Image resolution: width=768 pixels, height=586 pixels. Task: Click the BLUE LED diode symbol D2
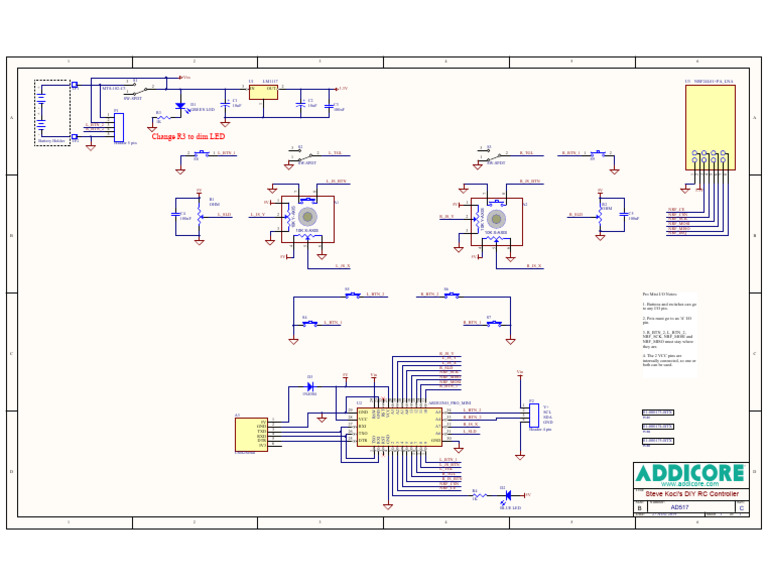(508, 495)
